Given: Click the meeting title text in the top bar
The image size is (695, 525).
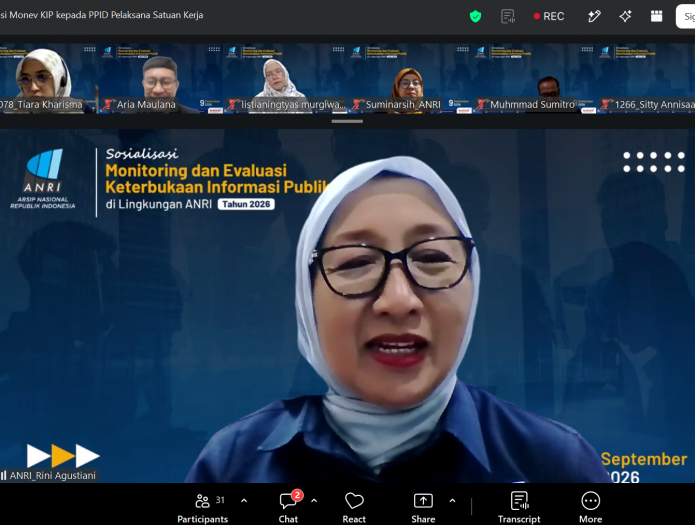Looking at the screenshot, I should point(102,15).
